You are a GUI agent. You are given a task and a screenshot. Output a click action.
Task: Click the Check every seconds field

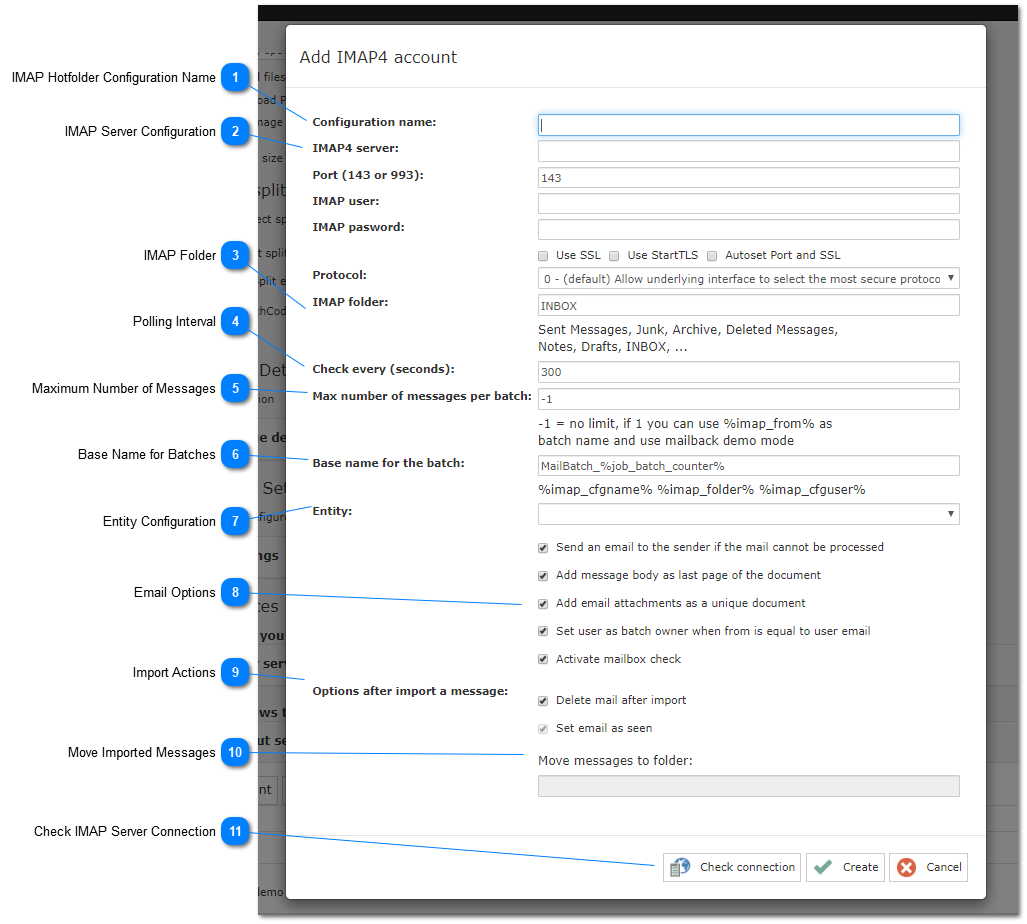point(749,372)
